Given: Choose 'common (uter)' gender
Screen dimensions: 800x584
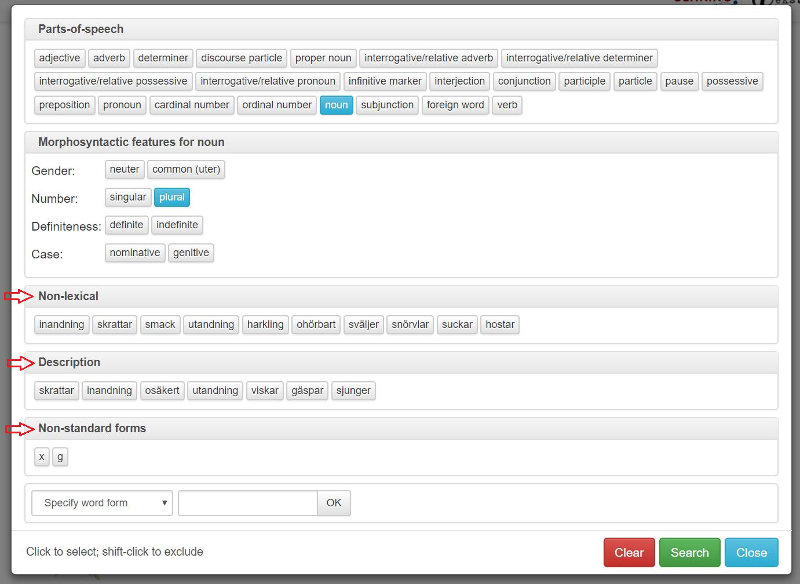Looking at the screenshot, I should (x=186, y=170).
